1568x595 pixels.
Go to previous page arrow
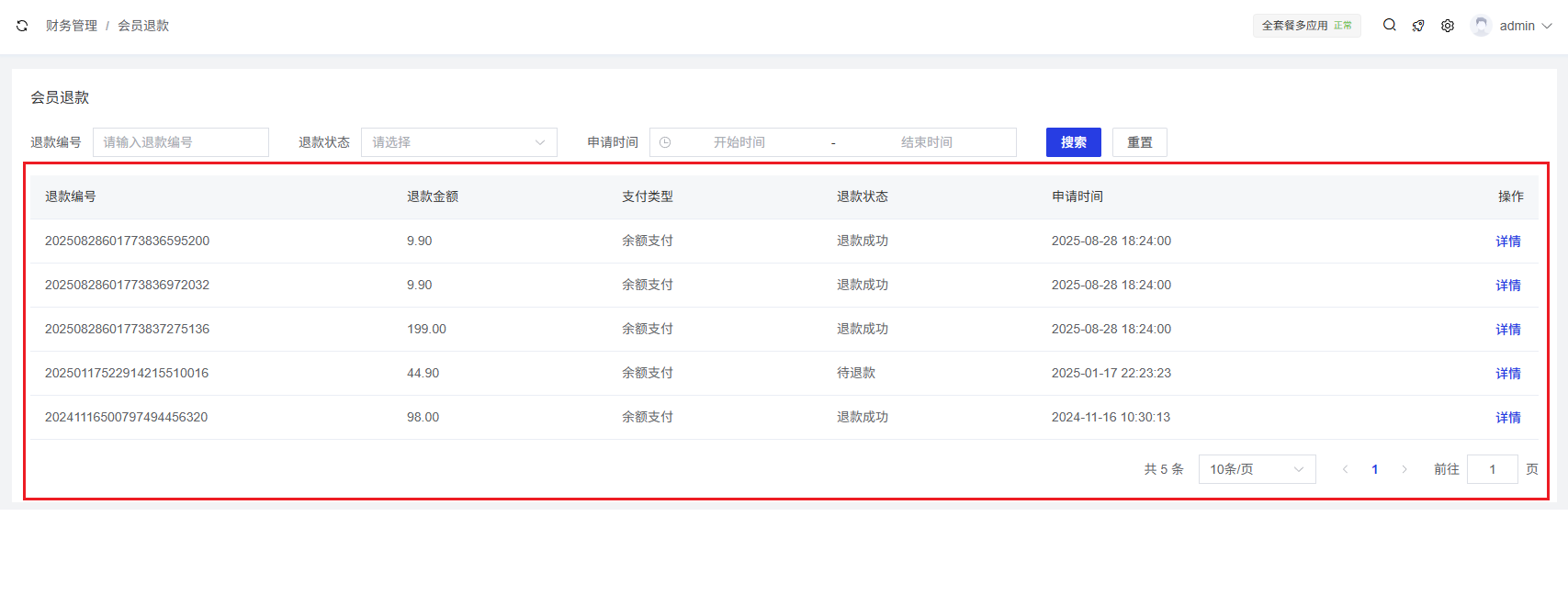tap(1346, 469)
